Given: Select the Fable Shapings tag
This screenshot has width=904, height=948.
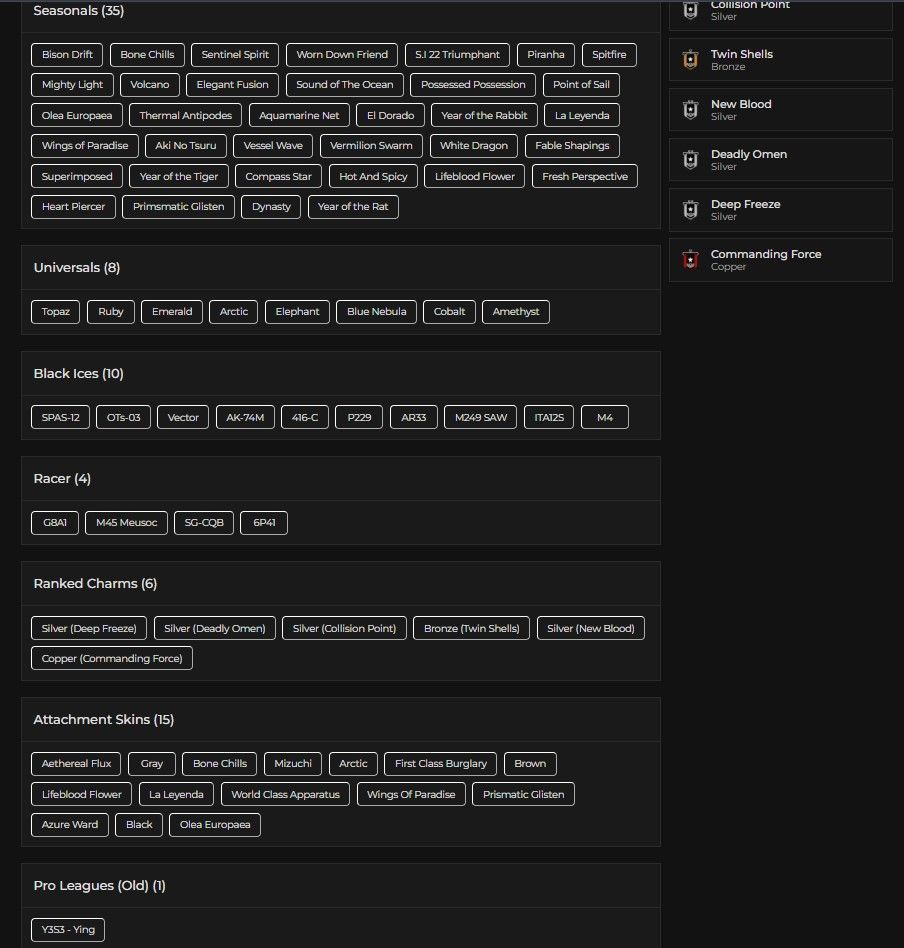Looking at the screenshot, I should pyautogui.click(x=573, y=146).
